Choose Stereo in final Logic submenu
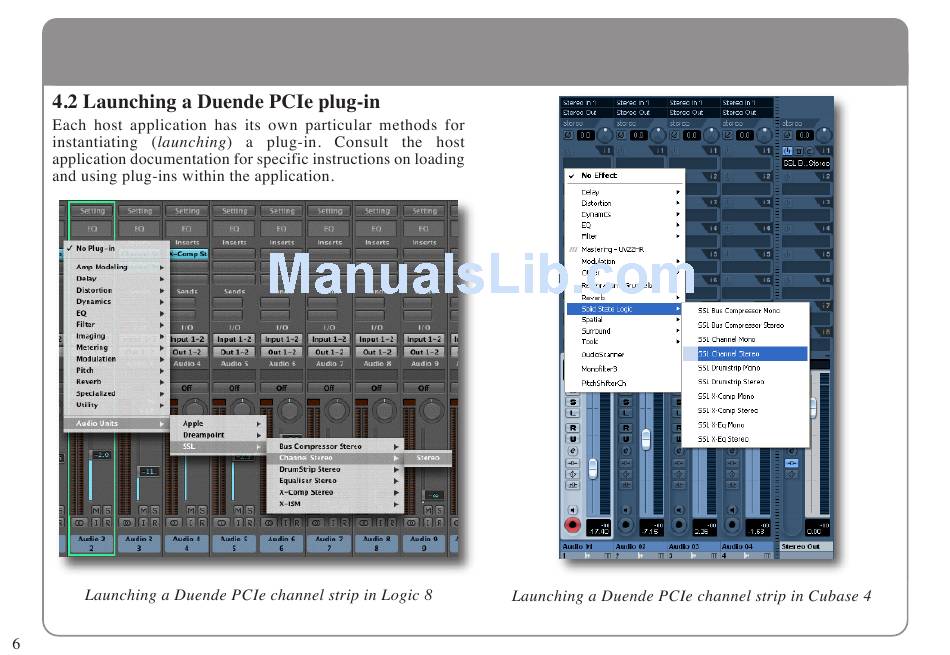 [x=428, y=458]
